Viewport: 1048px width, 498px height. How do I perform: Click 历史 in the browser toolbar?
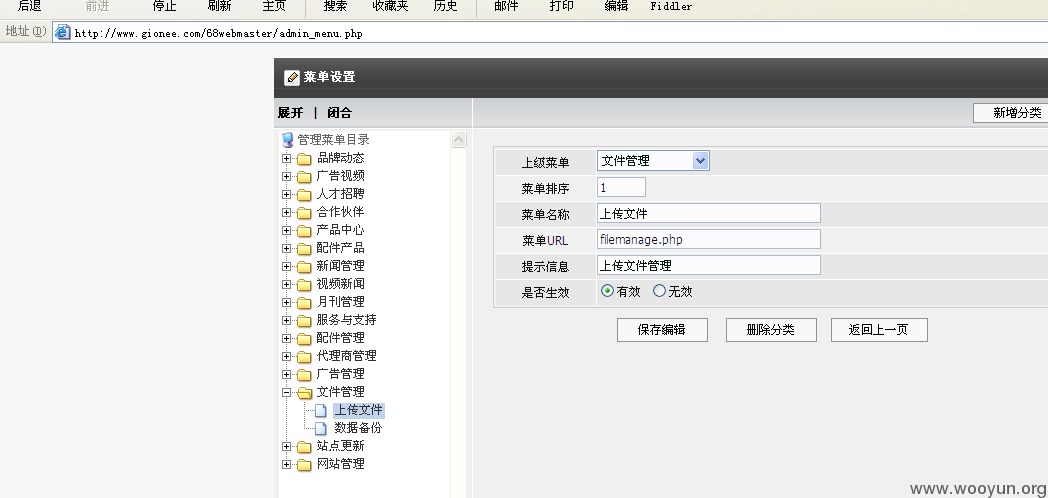point(445,6)
